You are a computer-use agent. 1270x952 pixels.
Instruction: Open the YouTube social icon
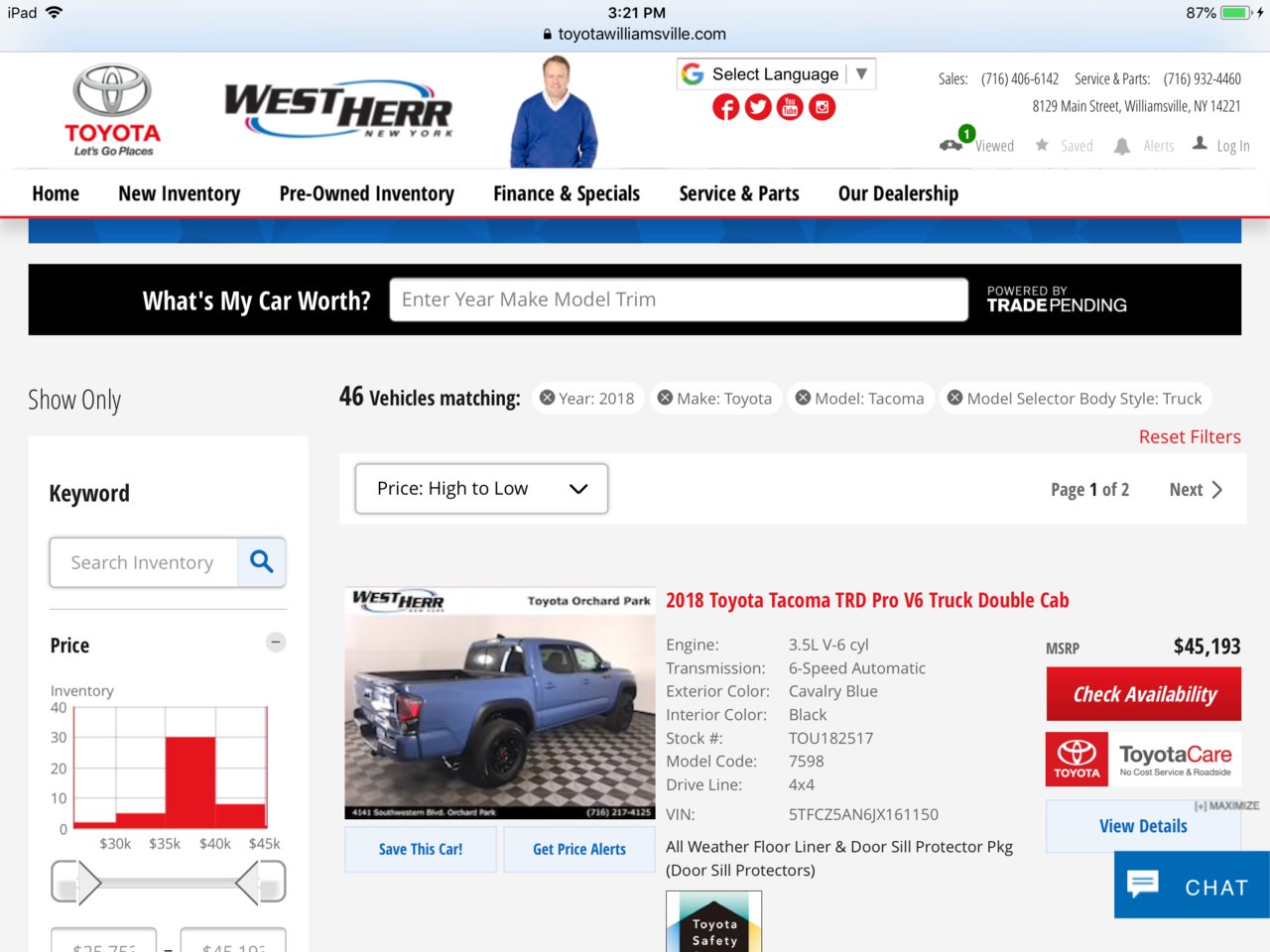790,107
